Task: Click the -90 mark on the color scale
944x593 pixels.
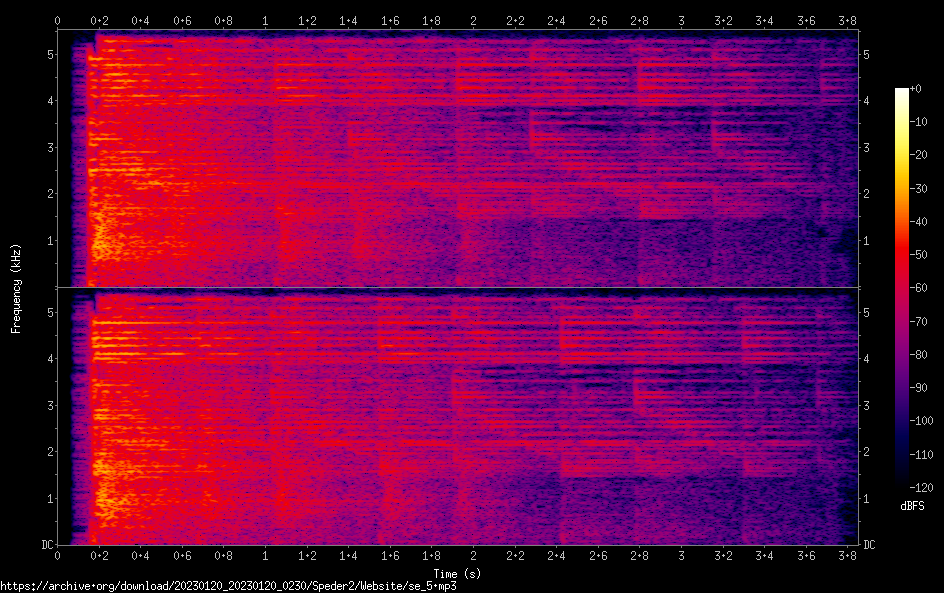Action: pyautogui.click(x=922, y=388)
